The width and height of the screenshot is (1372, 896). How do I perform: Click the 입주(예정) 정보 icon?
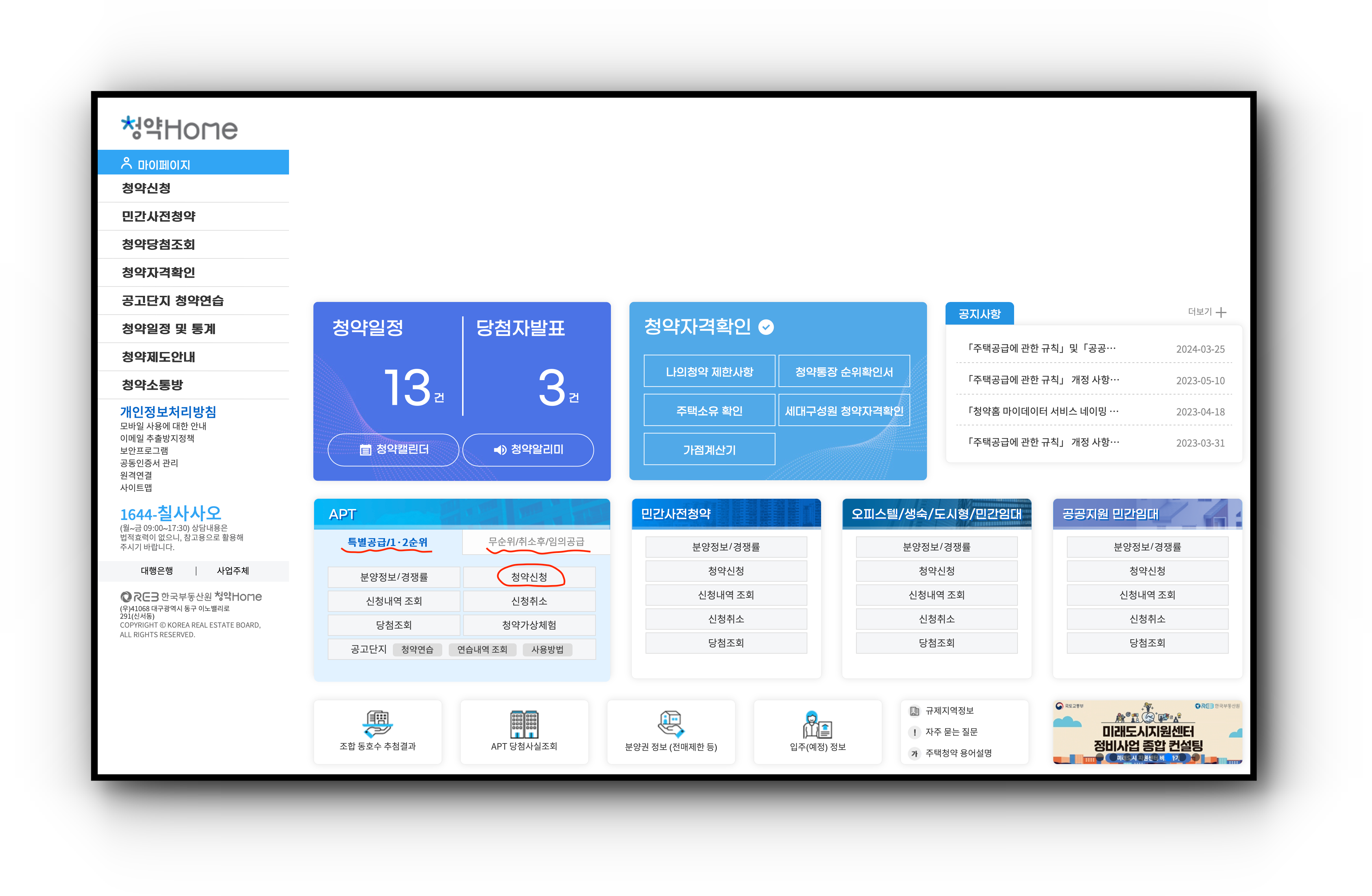point(817,724)
